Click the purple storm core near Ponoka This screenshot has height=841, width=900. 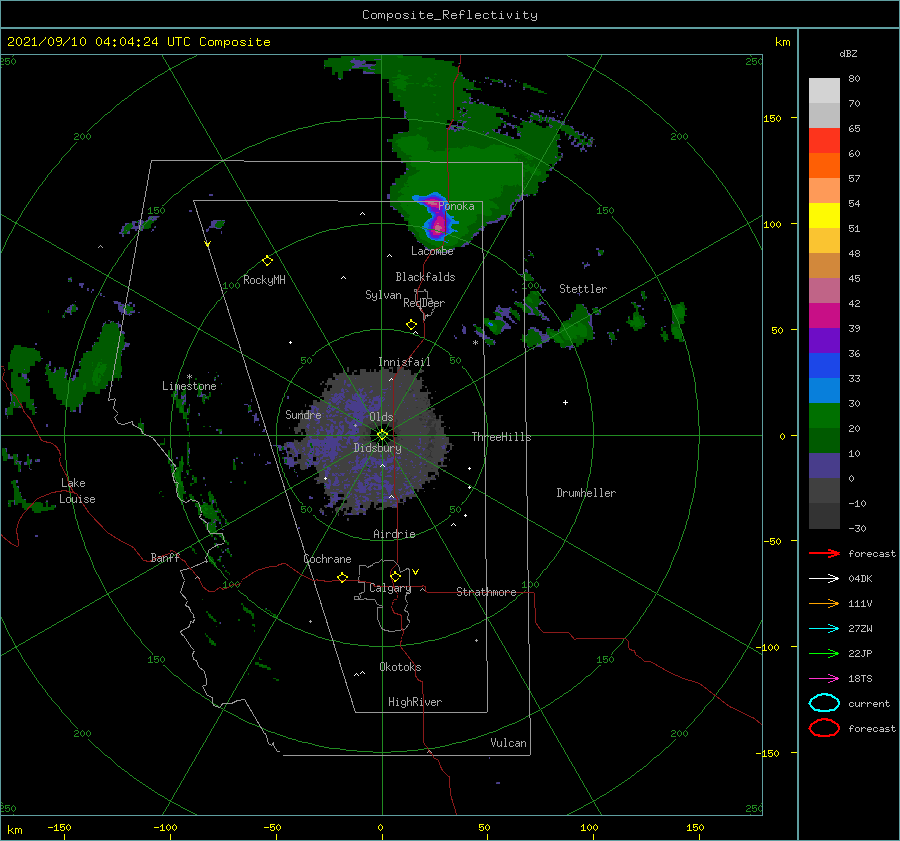437,220
